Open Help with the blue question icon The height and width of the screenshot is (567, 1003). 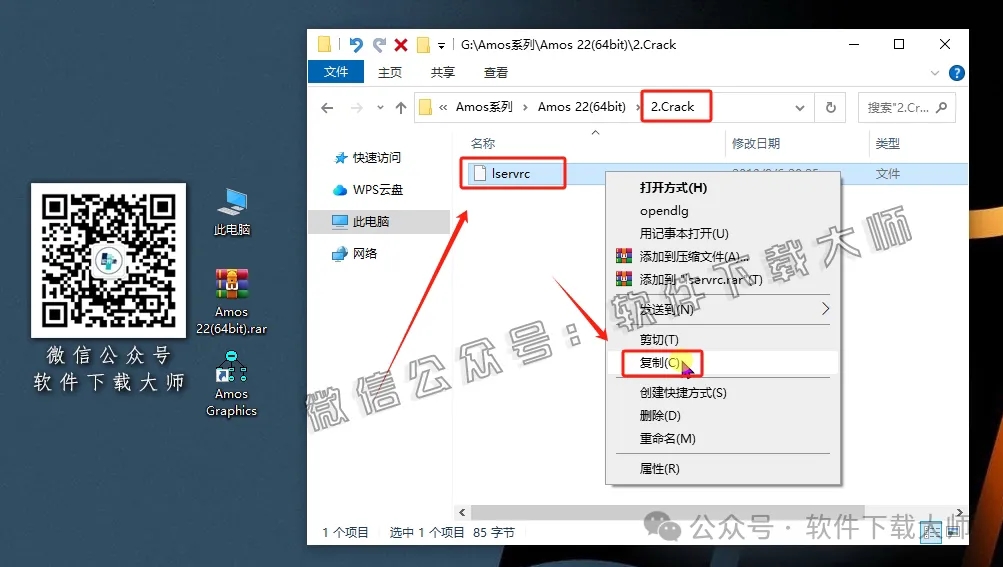point(956,73)
